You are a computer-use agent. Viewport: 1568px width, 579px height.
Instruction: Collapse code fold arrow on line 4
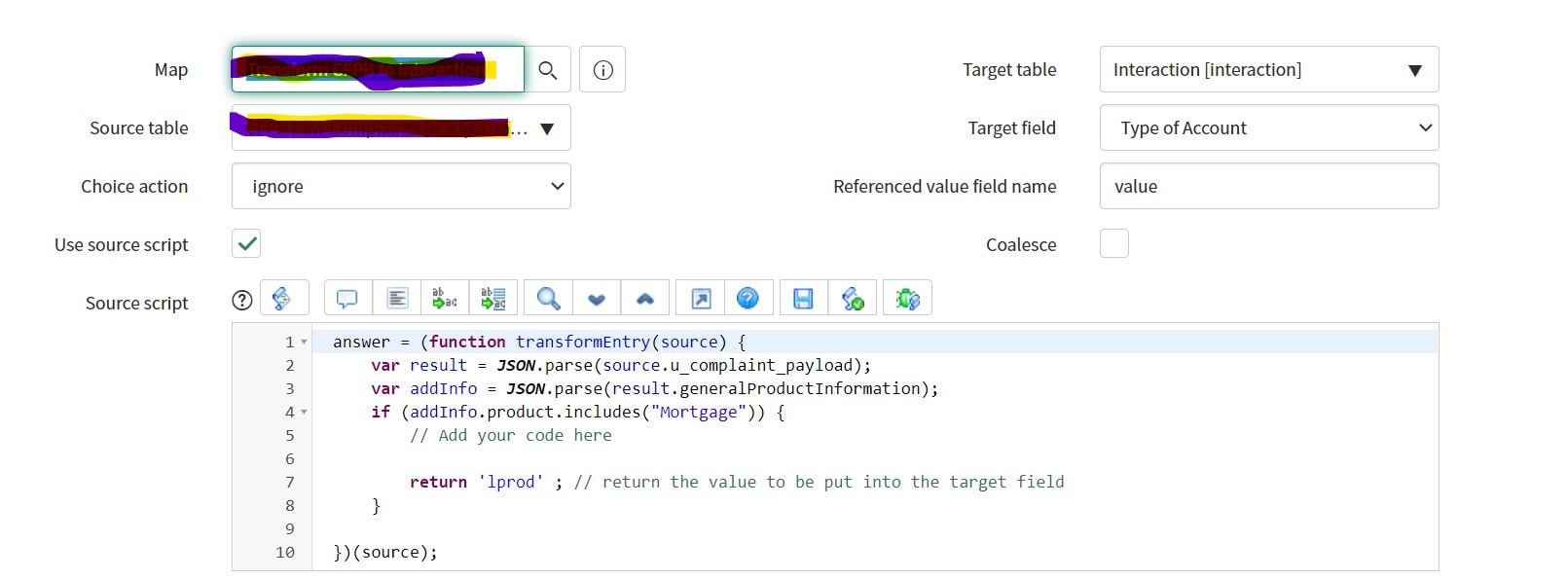point(304,413)
